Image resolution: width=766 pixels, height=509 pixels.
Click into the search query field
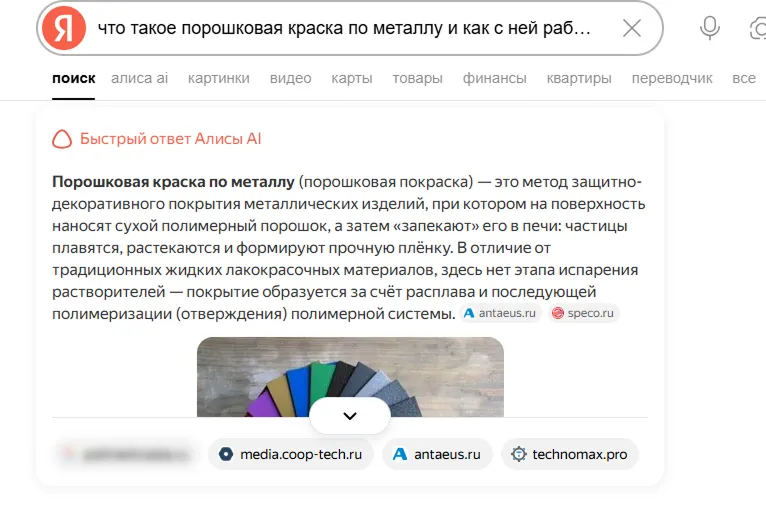[344, 28]
